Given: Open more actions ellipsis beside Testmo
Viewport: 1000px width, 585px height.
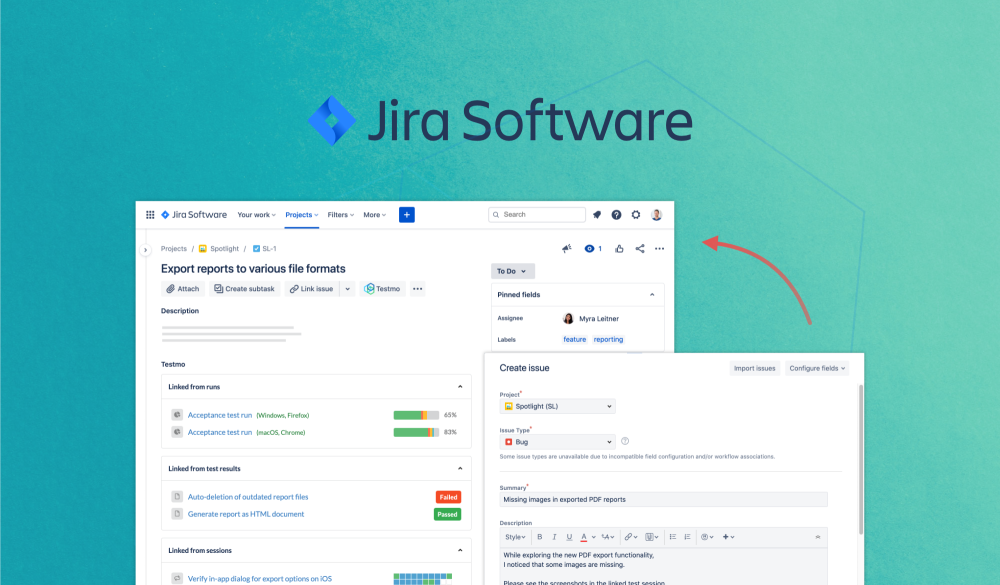Looking at the screenshot, I should [418, 289].
